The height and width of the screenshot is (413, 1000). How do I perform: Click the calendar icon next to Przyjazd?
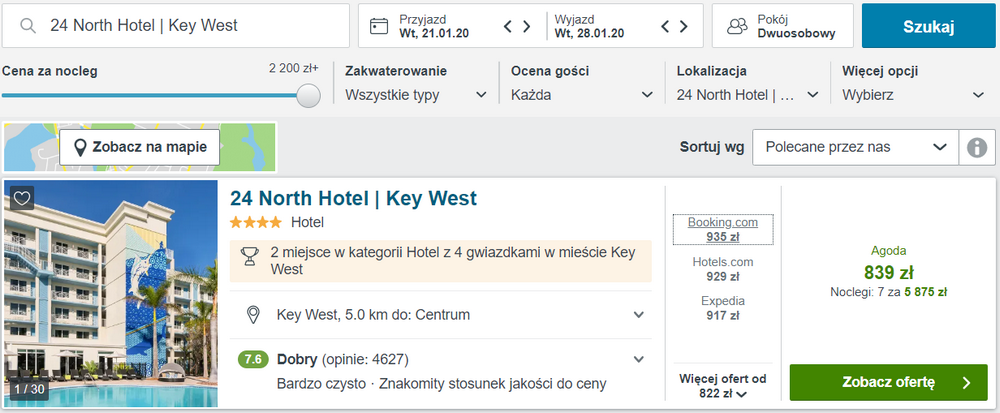[379, 26]
